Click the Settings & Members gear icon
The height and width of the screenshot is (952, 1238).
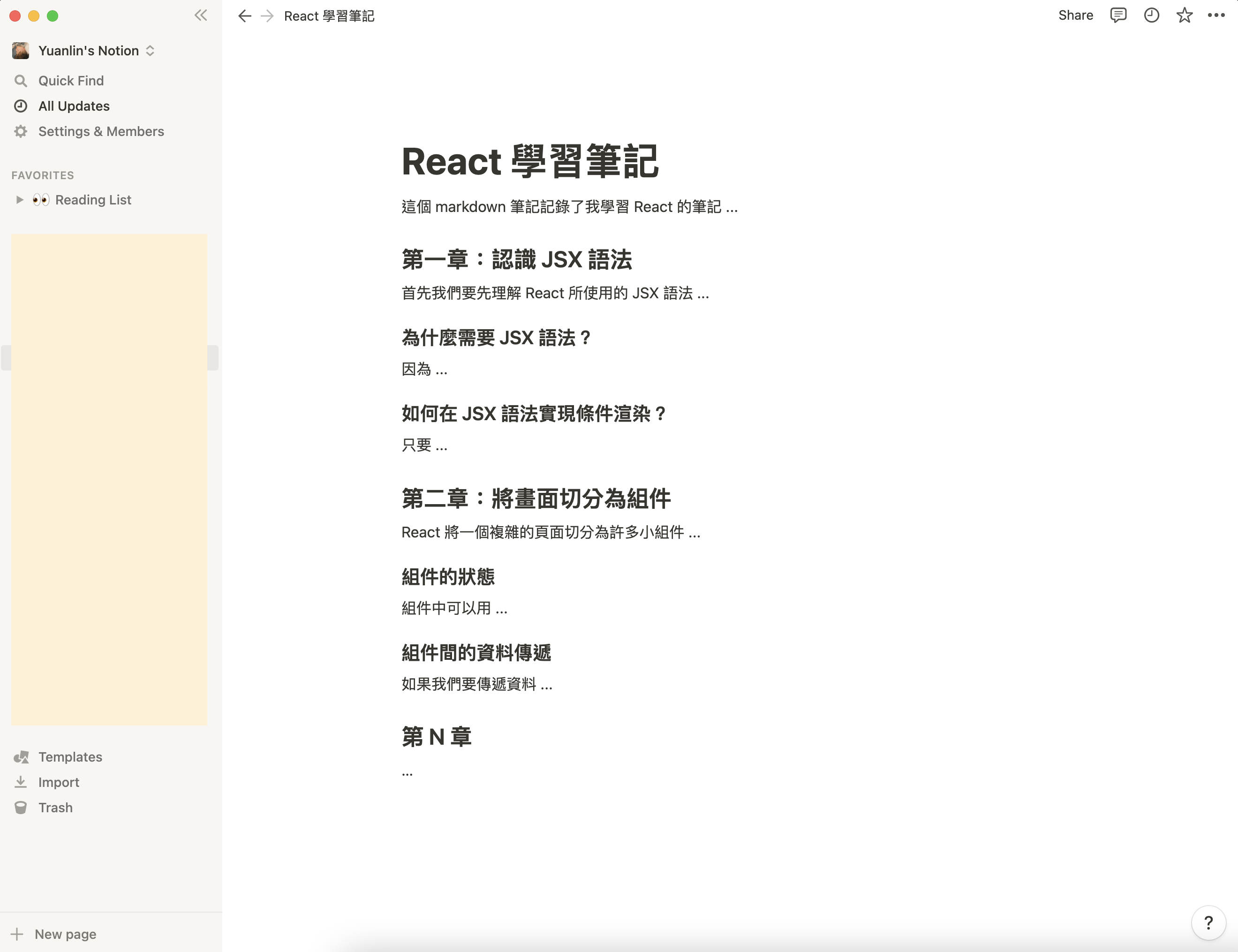click(21, 131)
